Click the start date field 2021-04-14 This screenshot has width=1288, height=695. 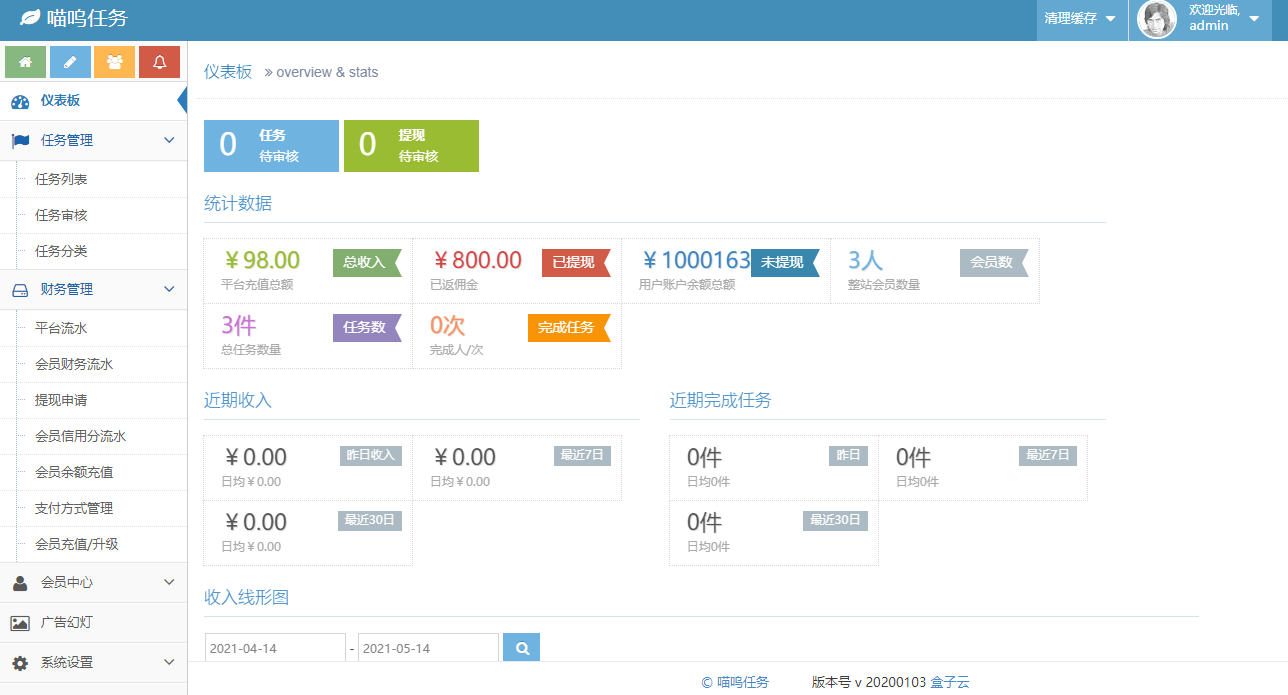275,648
